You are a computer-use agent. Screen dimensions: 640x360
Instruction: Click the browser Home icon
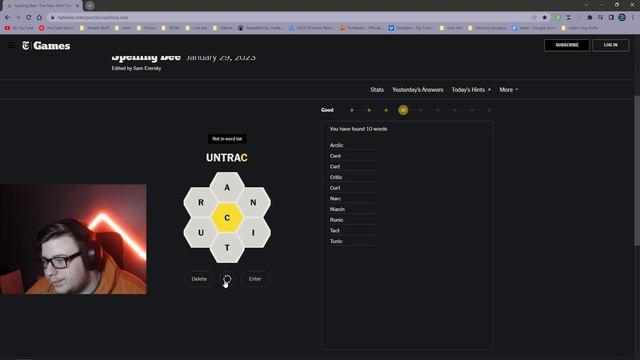pos(39,18)
